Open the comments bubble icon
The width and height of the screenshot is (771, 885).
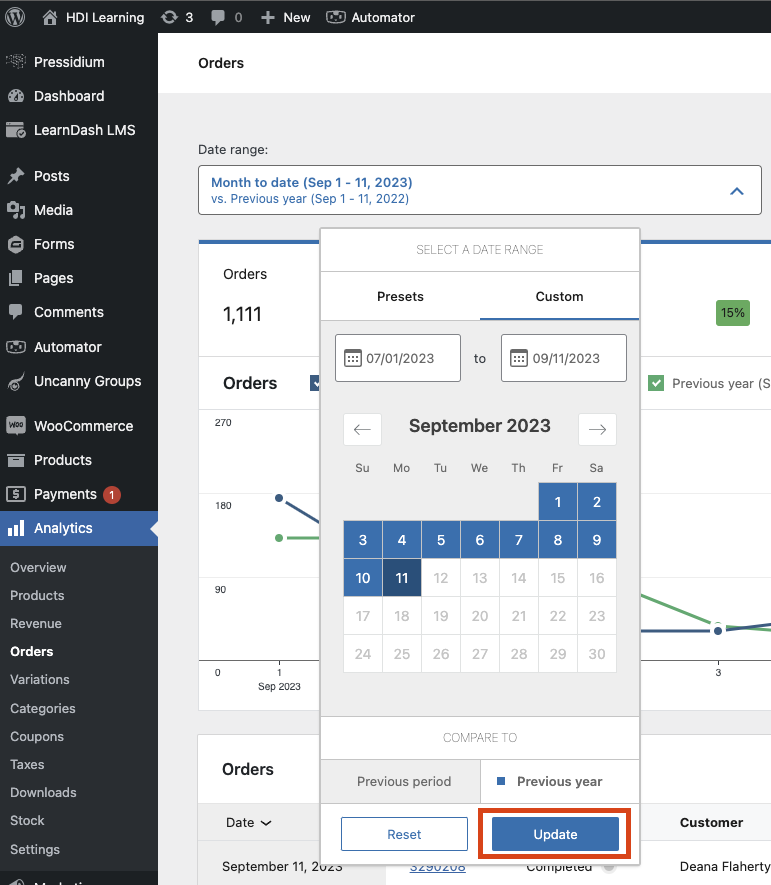[217, 17]
